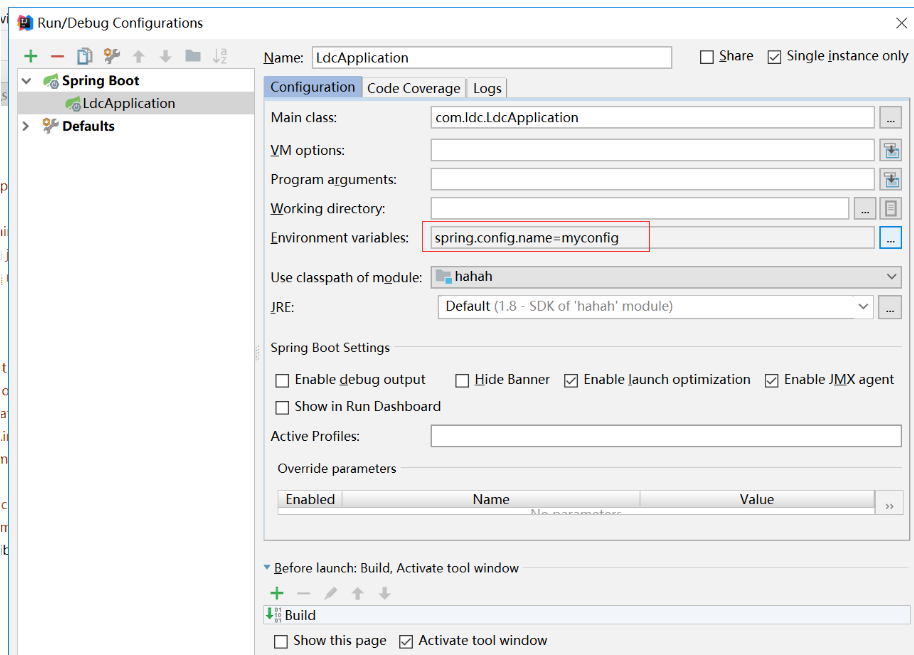Sort configurations alphabetically
914x655 pixels.
220,56
